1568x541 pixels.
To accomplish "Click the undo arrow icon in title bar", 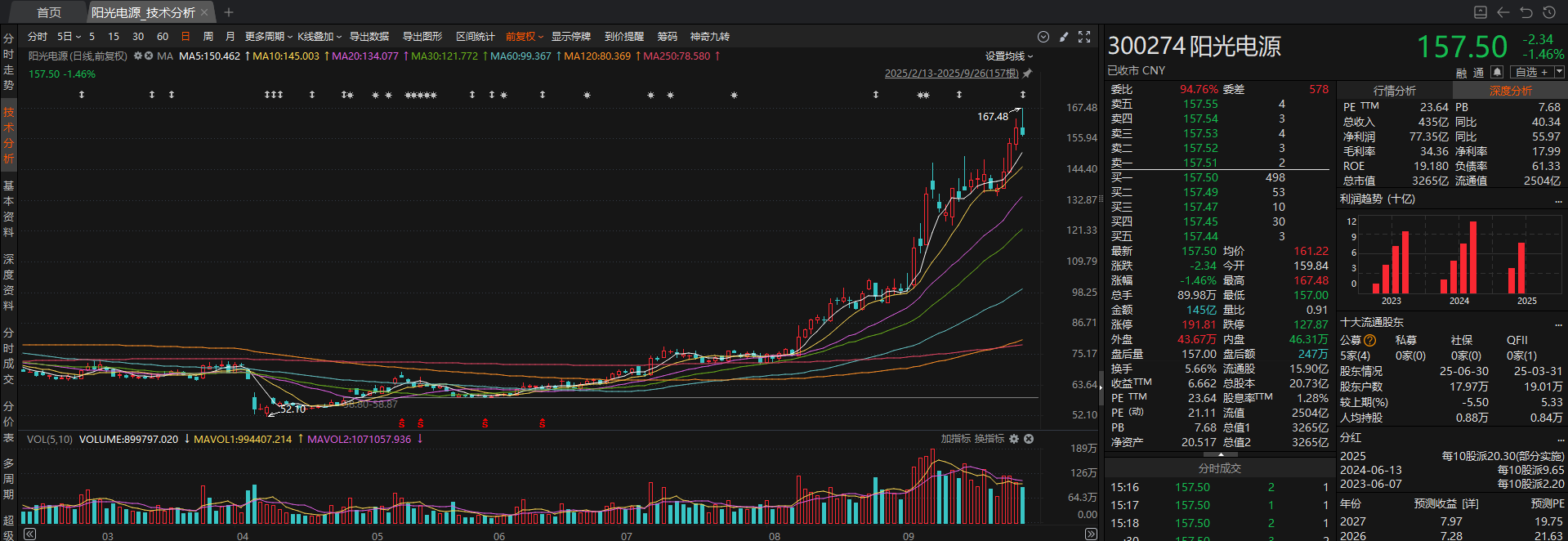I will [x=1526, y=12].
